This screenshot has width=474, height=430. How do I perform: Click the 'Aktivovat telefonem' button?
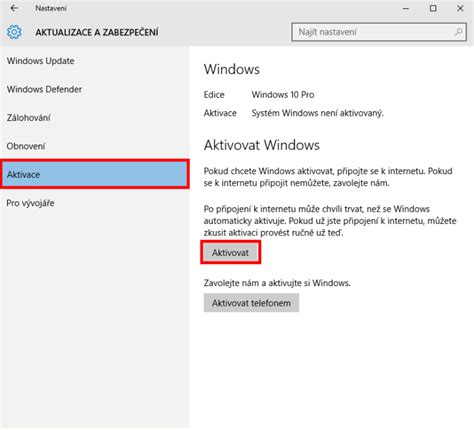(251, 303)
